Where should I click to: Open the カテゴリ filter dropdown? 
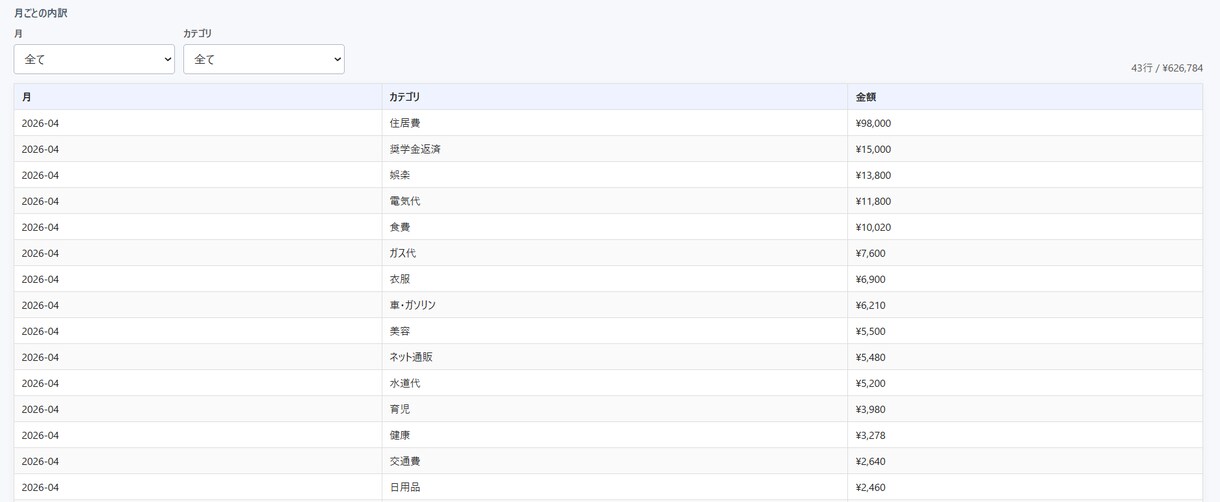point(264,59)
